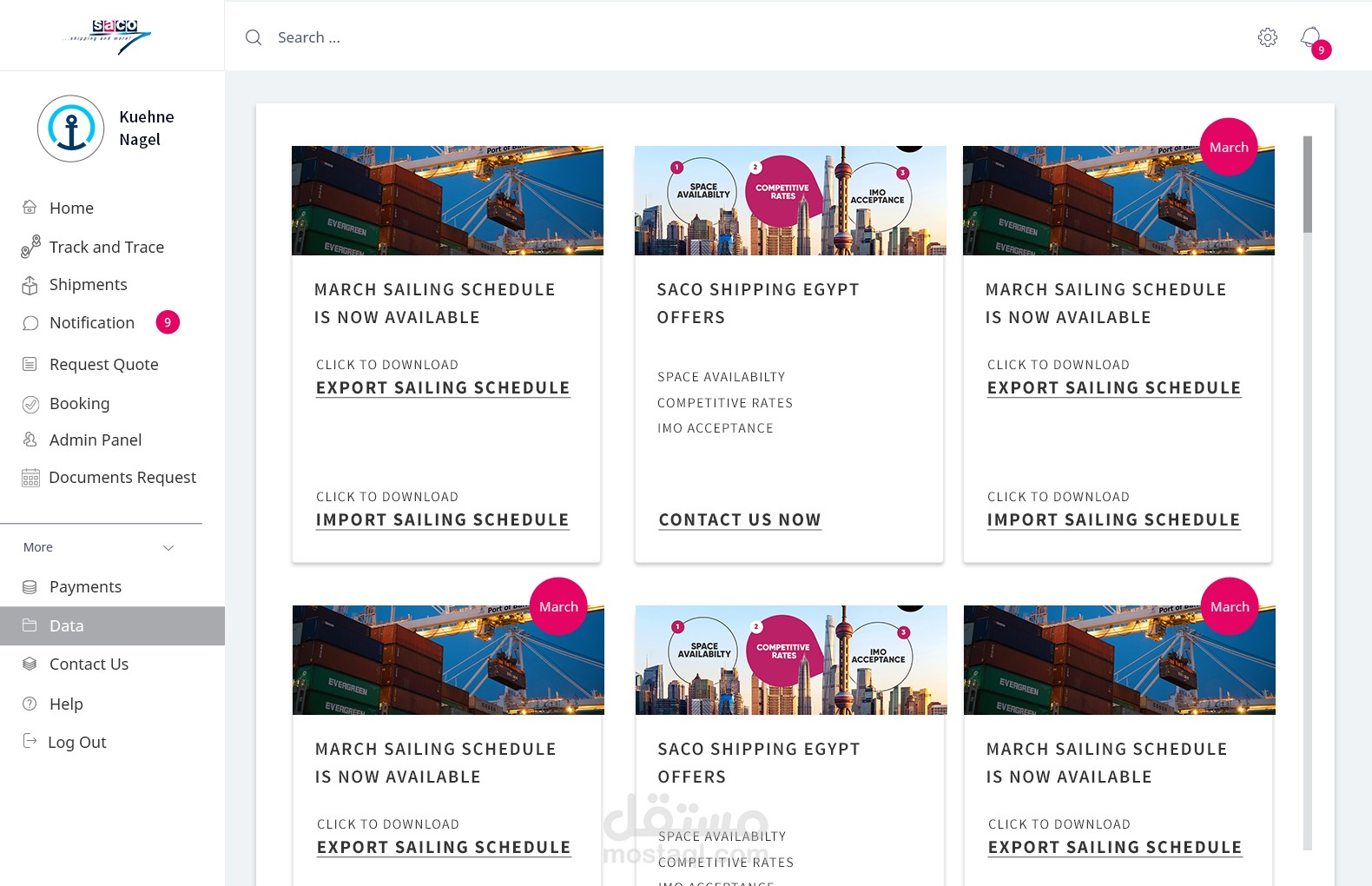Click the Notification chat bubble icon
1372x886 pixels.
[x=30, y=323]
